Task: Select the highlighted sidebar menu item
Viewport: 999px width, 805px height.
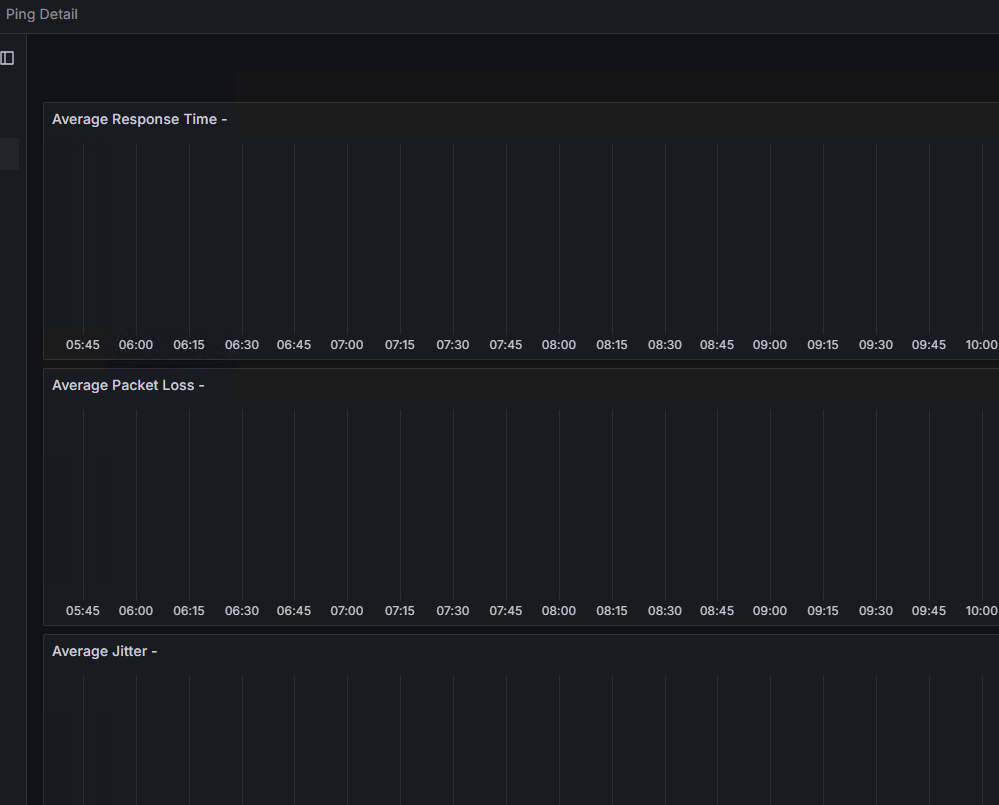Action: pyautogui.click(x=9, y=154)
